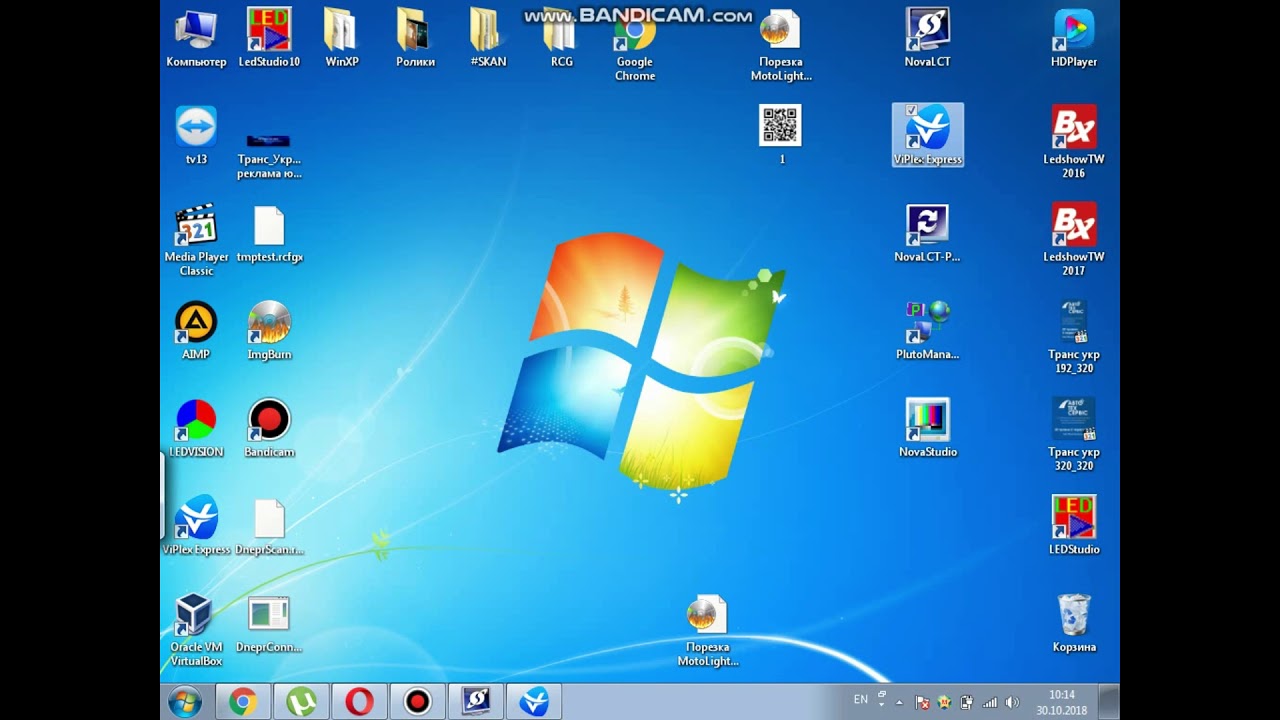
Task: Select the tv13 TeamViewer shortcut
Action: pos(196,135)
